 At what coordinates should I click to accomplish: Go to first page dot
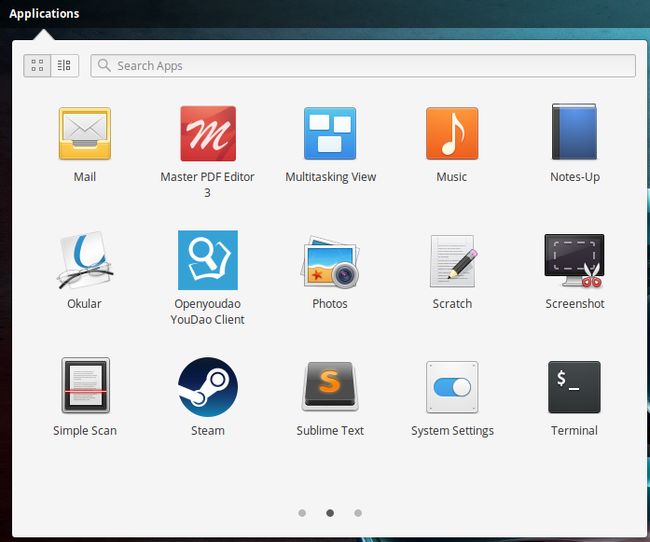[x=302, y=513]
